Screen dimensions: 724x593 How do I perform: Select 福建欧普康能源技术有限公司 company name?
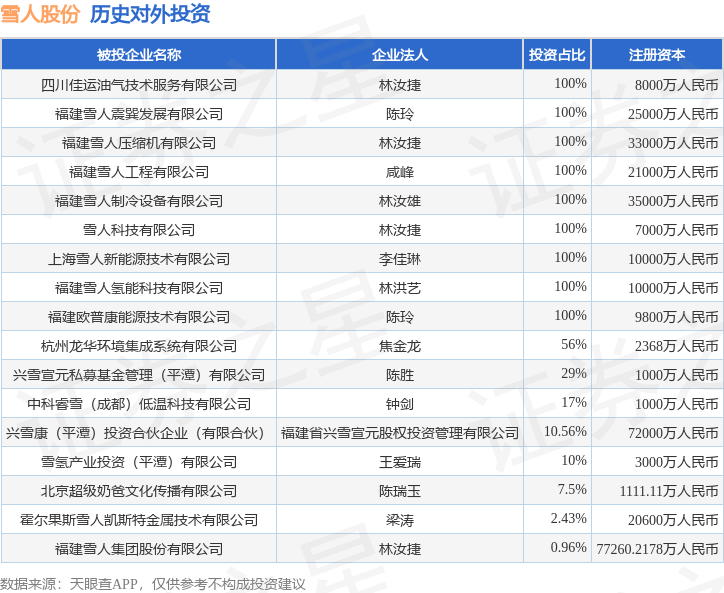coord(139,317)
